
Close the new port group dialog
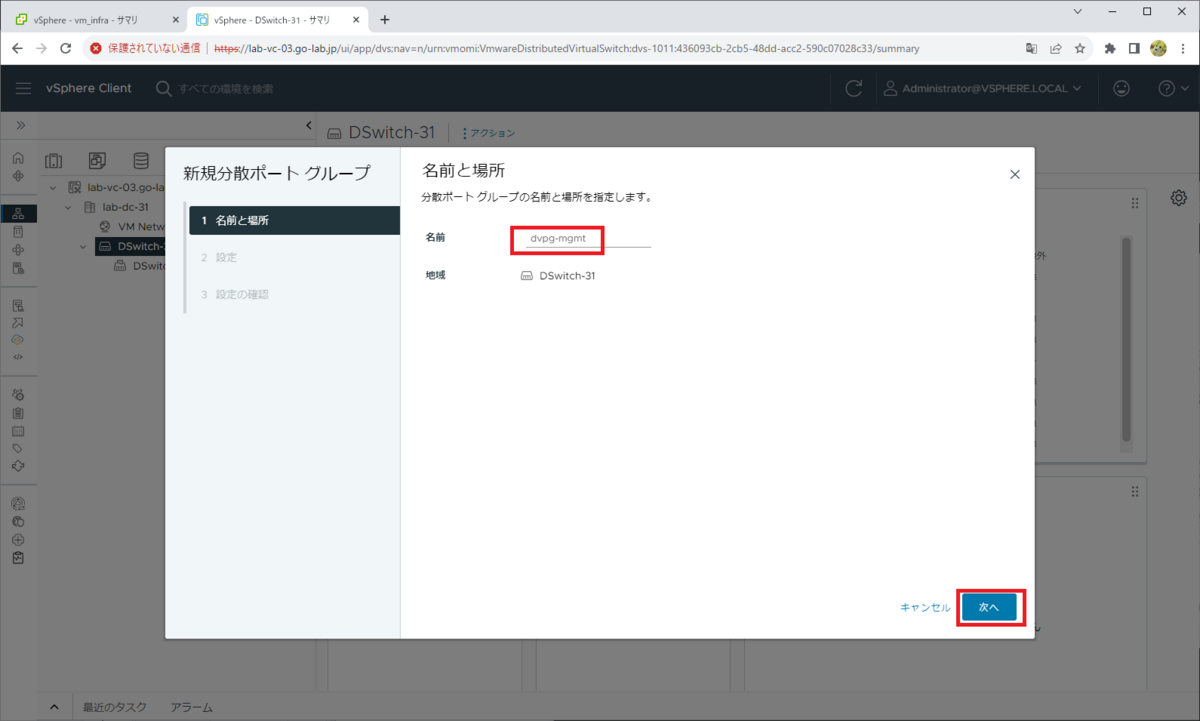click(1014, 174)
